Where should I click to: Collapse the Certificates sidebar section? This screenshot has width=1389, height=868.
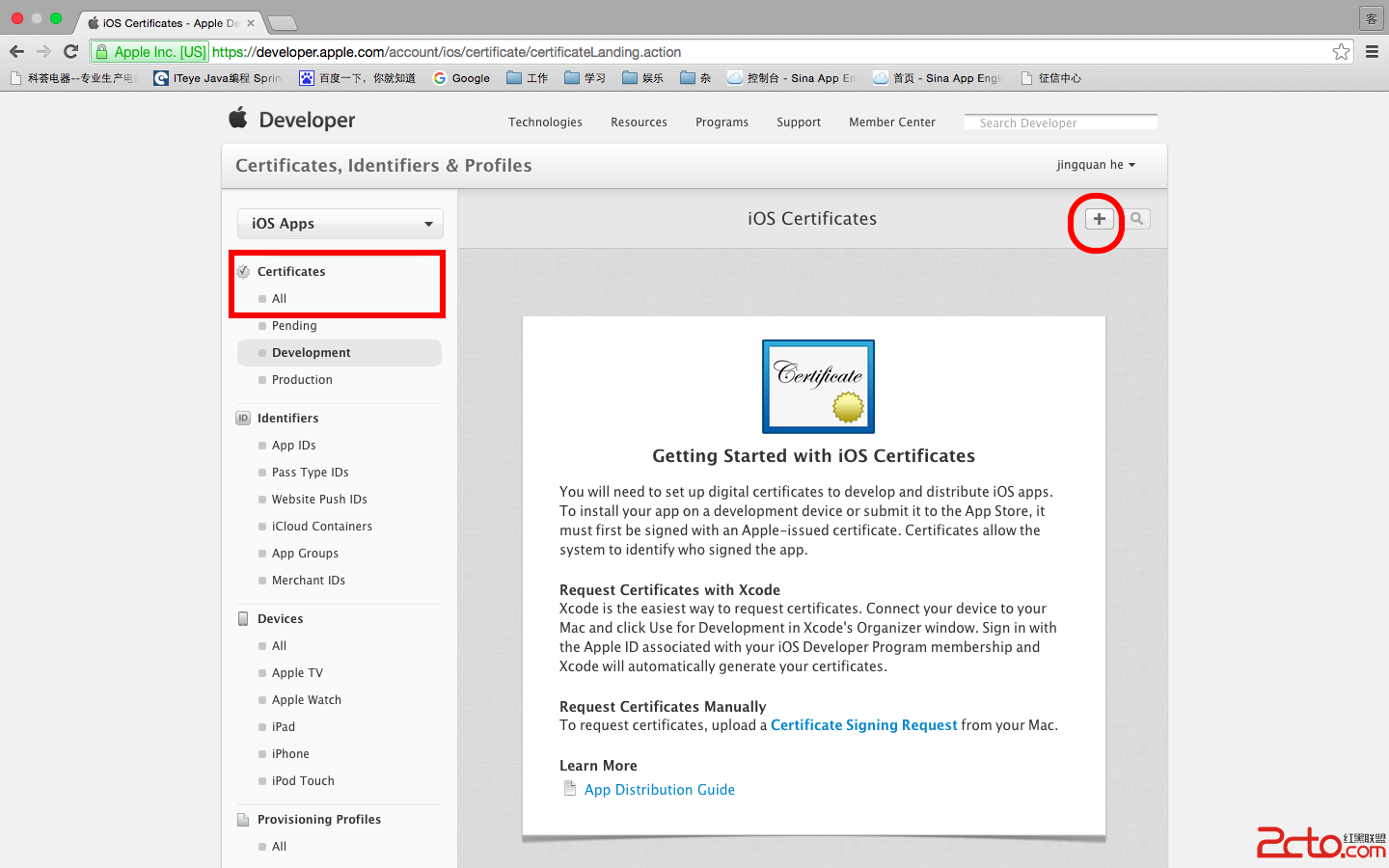[290, 272]
